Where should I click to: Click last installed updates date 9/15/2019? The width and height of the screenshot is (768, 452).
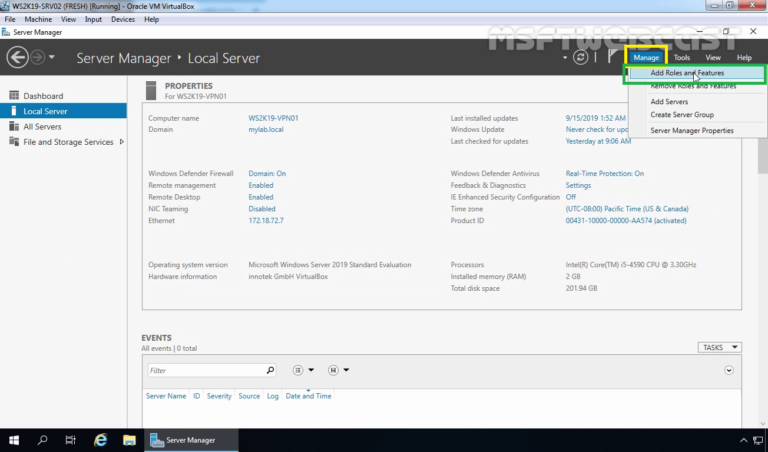pos(595,118)
